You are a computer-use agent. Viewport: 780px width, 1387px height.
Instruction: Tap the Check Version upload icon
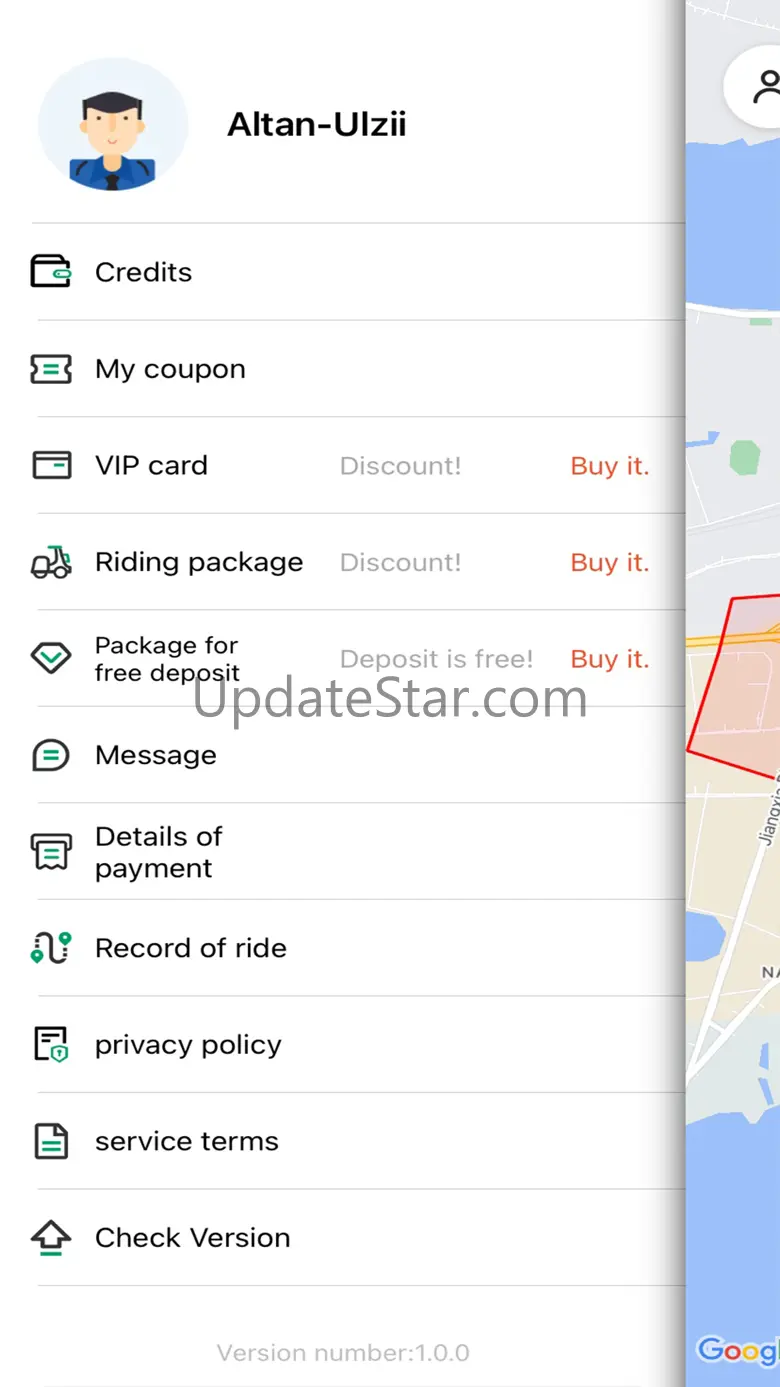click(51, 1238)
